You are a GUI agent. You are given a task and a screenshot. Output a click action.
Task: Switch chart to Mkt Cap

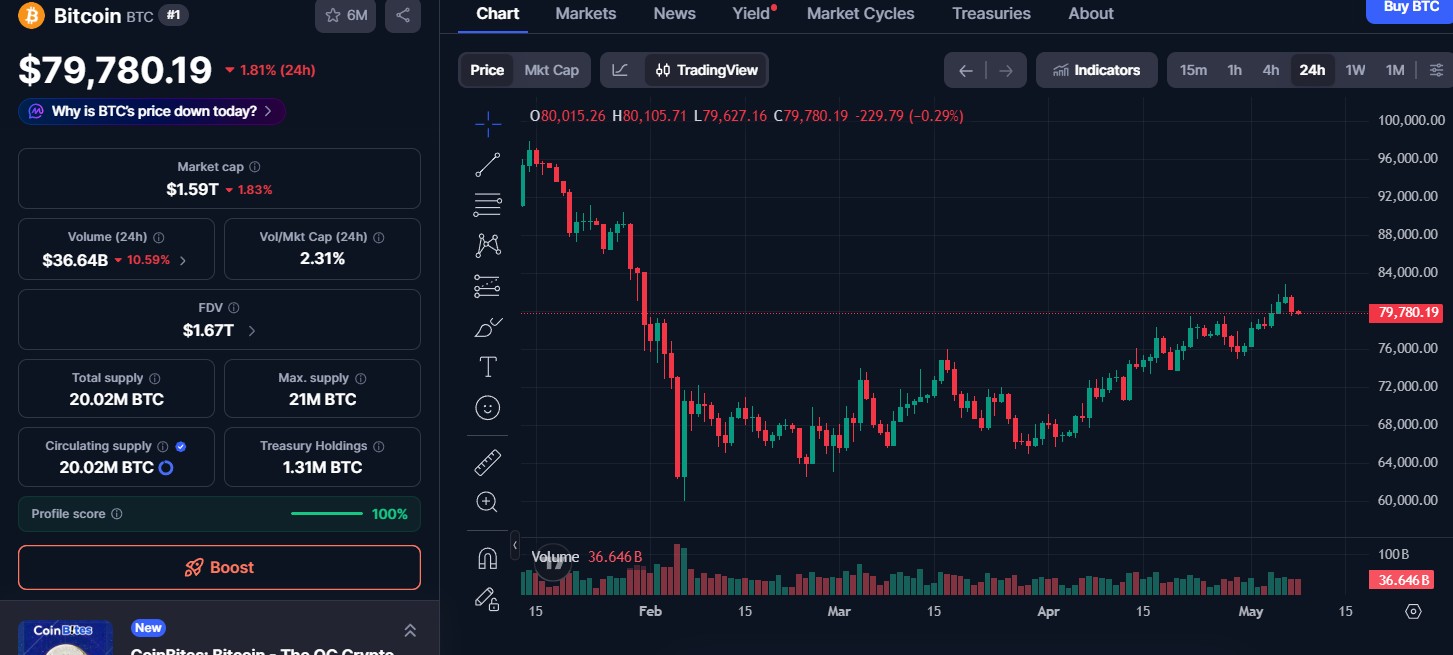click(x=552, y=70)
